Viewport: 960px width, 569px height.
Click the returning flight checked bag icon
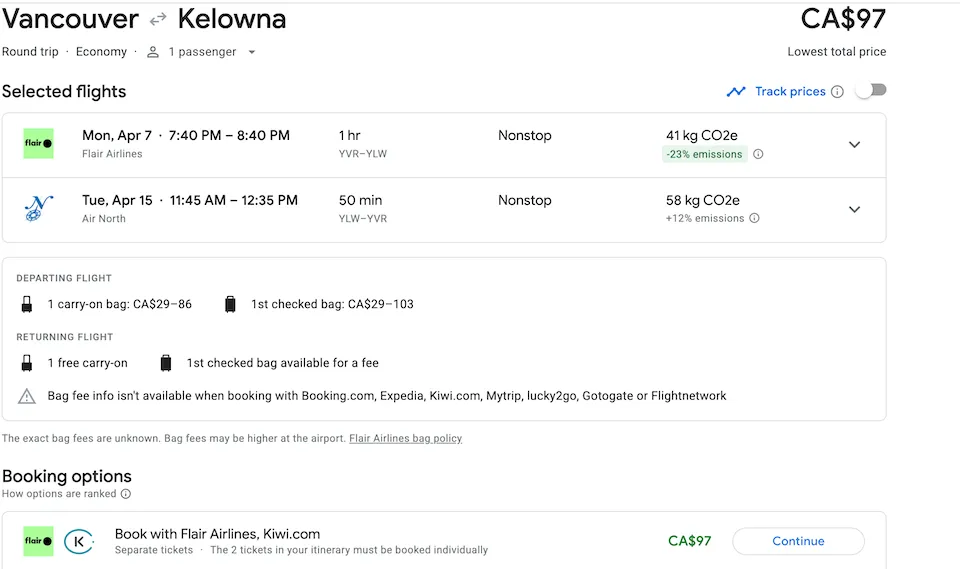(x=166, y=363)
